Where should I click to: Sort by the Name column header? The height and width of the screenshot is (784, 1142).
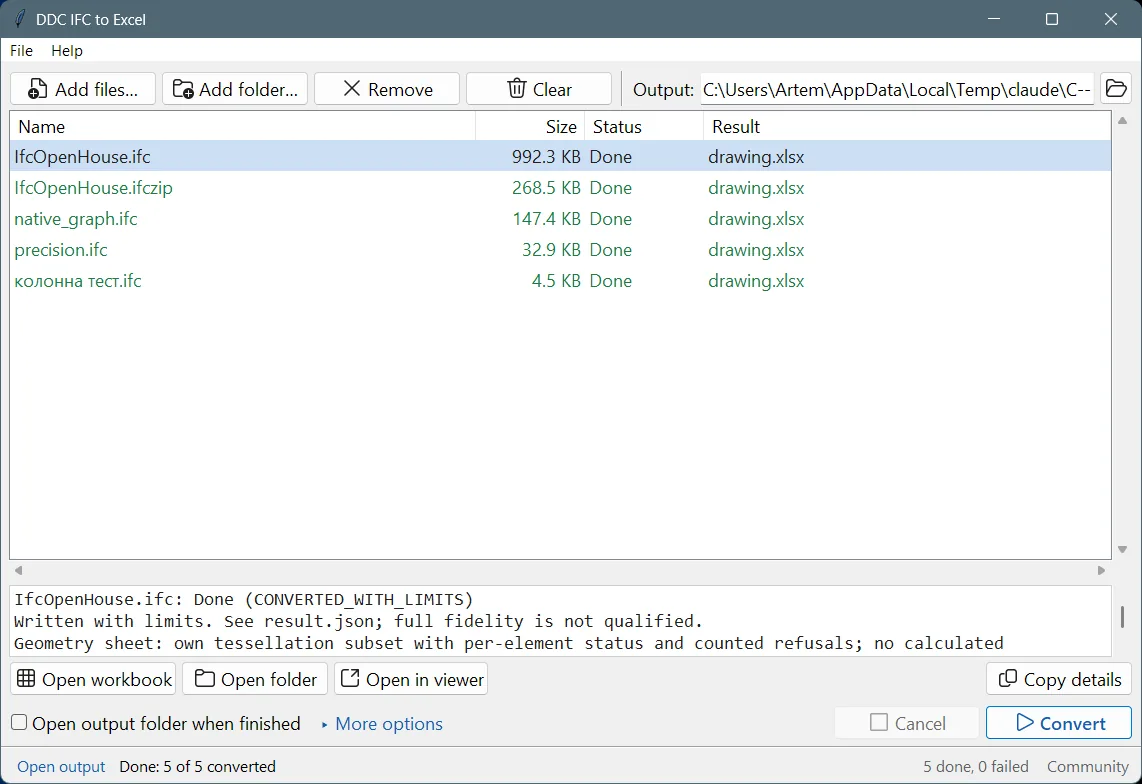(243, 127)
